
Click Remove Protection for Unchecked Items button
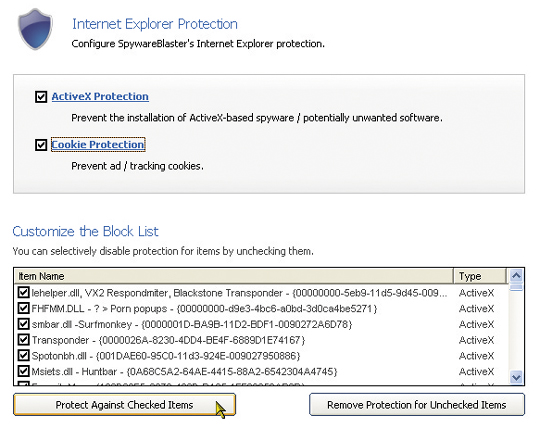click(417, 405)
